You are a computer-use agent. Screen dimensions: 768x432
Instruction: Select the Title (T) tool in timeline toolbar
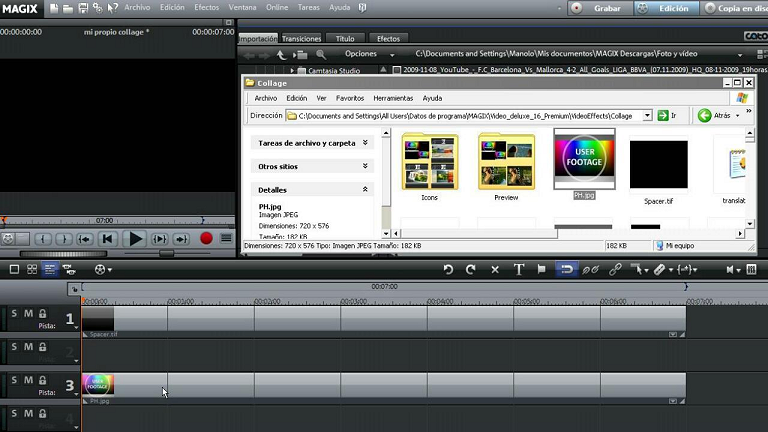[x=519, y=269]
